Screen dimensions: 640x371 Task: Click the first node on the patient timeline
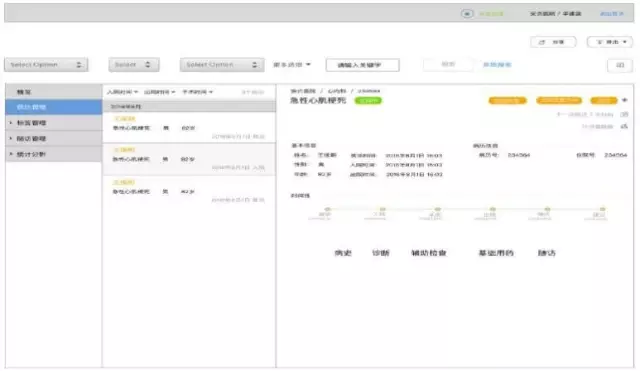[x=327, y=209]
